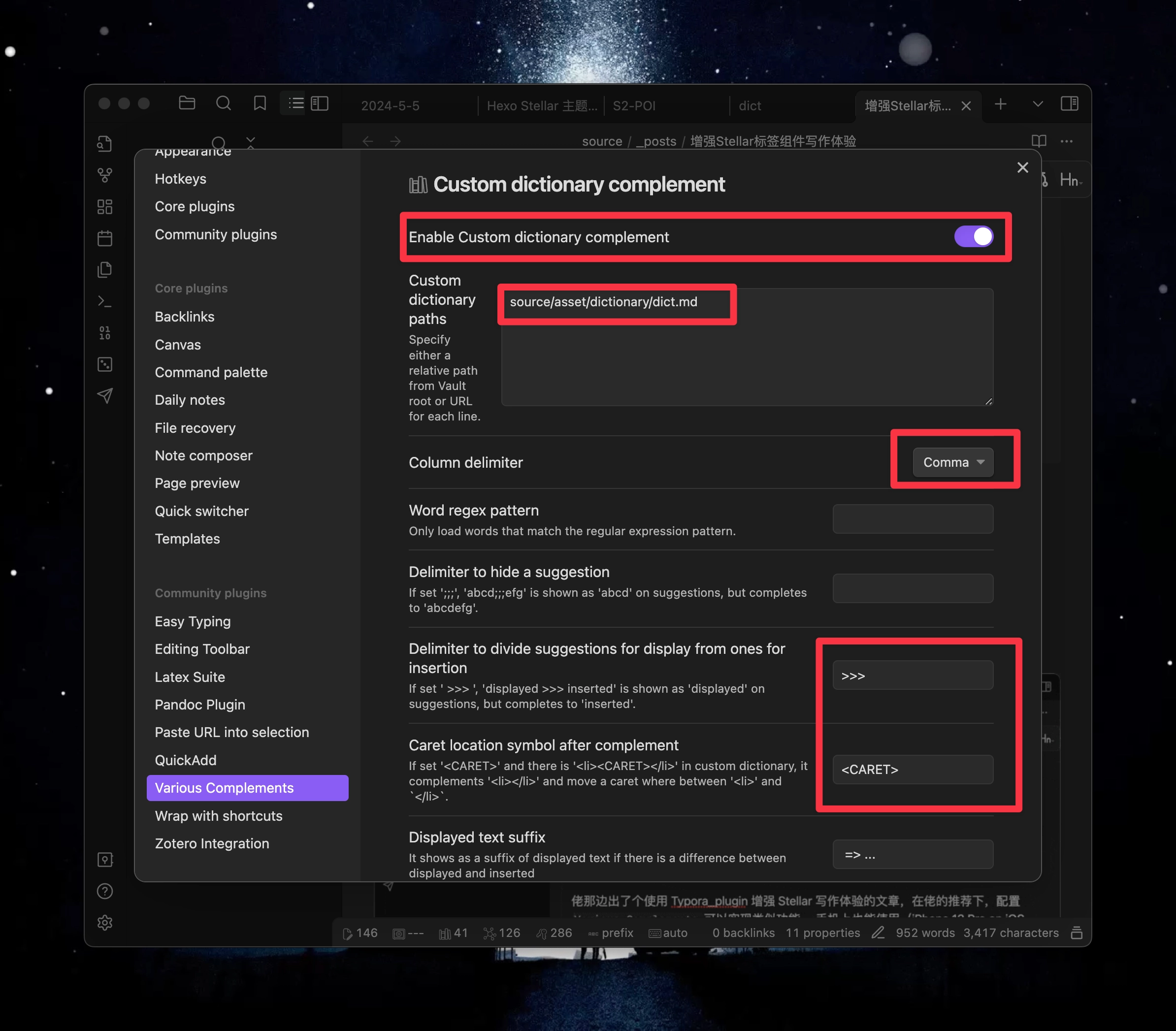Open search via magnifier icon
Image resolution: width=1176 pixels, height=1031 pixels.
(223, 103)
